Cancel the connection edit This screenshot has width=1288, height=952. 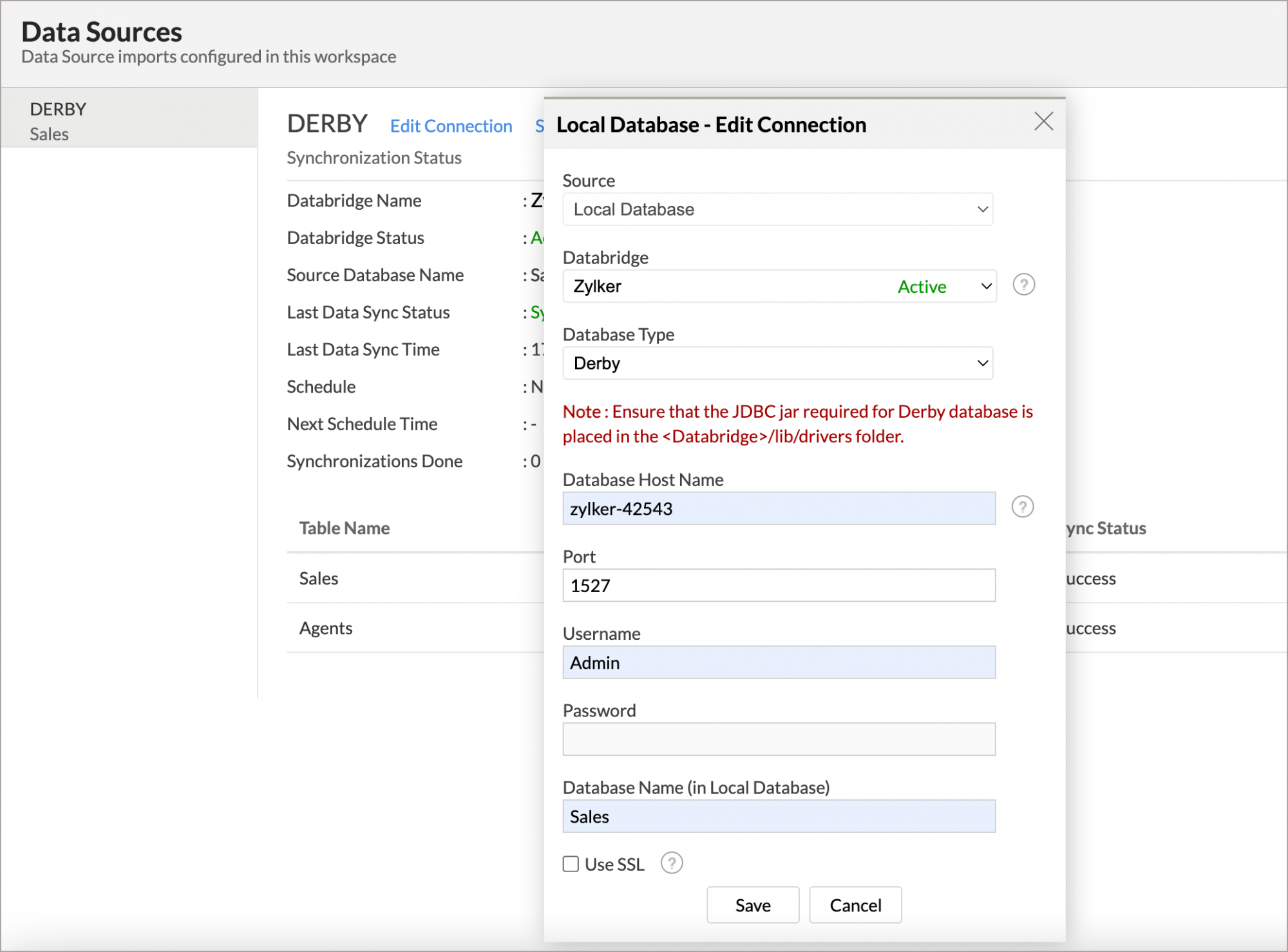tap(855, 904)
